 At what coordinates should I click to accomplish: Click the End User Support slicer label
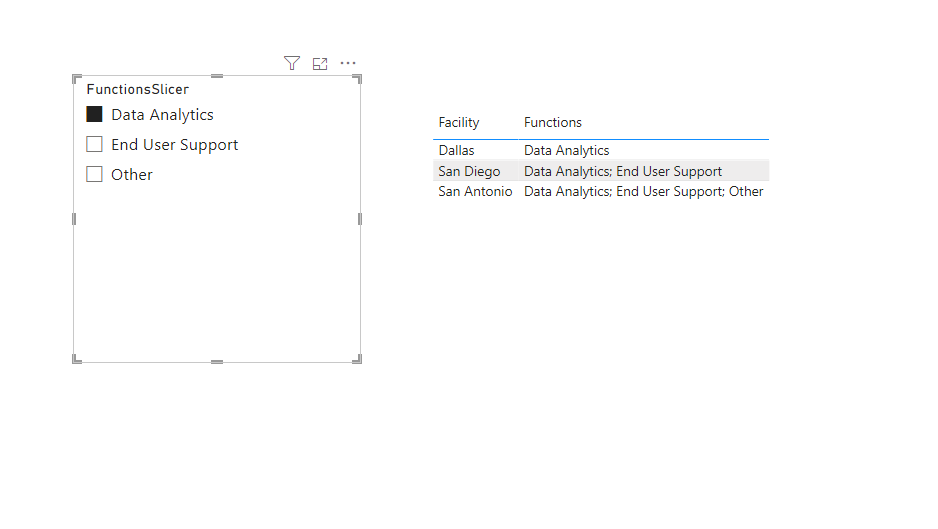[175, 145]
